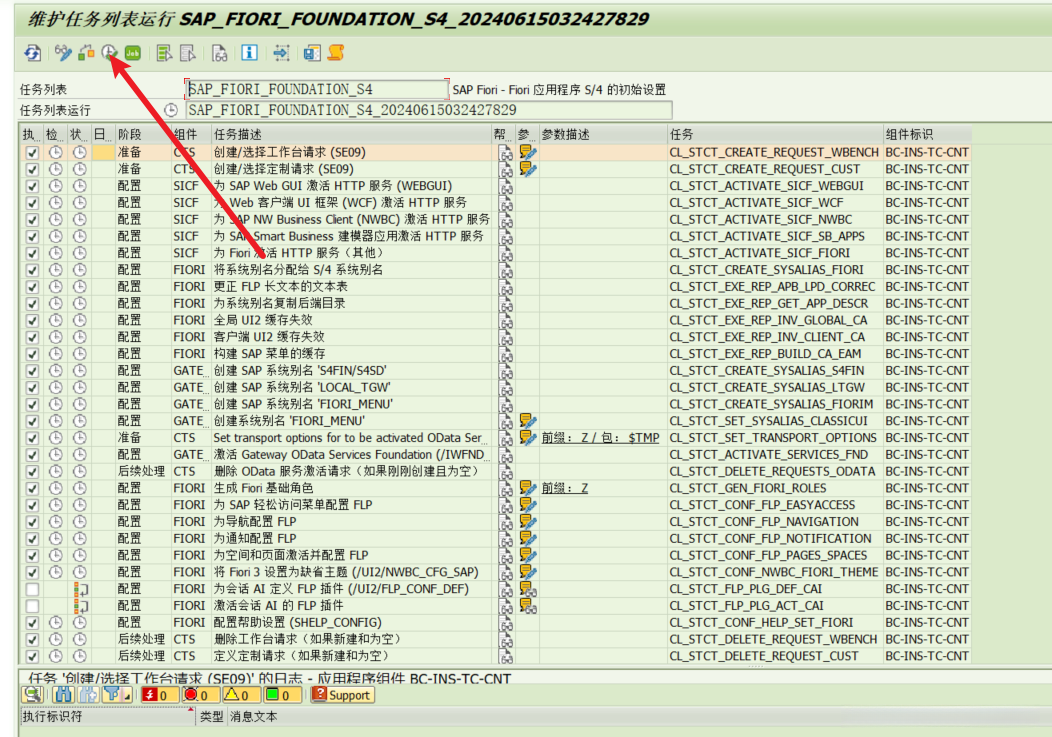Open the 前缀: Z / 包: $TMP parameter link

tap(600, 438)
